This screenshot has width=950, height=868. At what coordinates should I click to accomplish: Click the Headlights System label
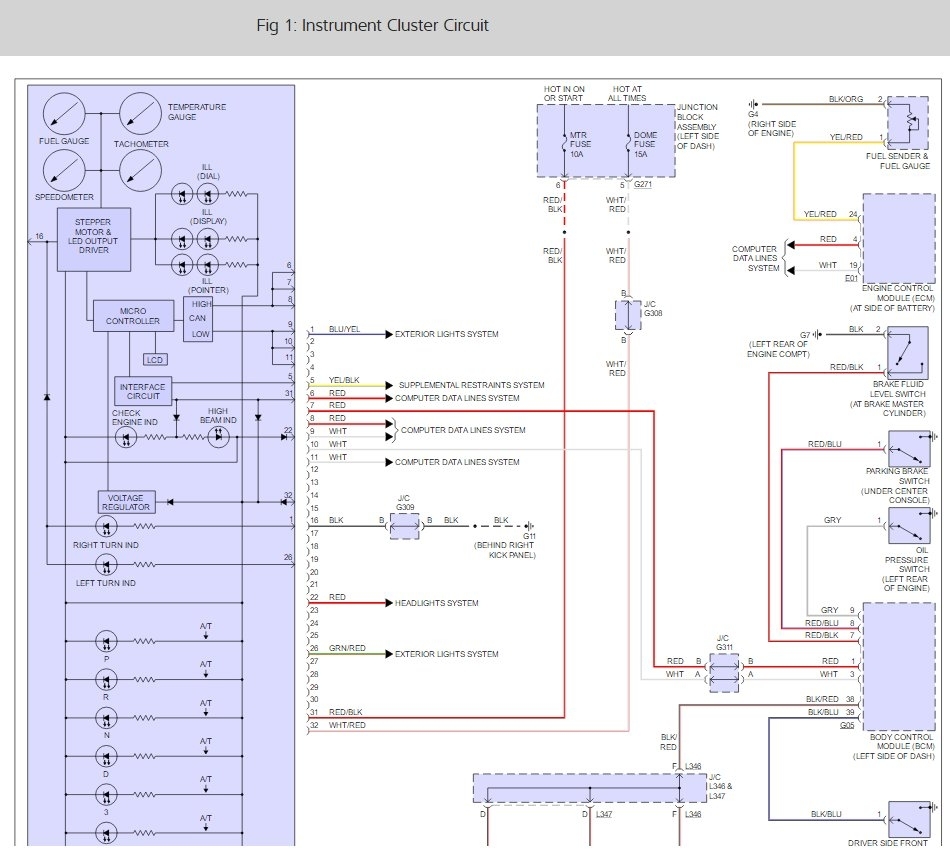tap(437, 603)
